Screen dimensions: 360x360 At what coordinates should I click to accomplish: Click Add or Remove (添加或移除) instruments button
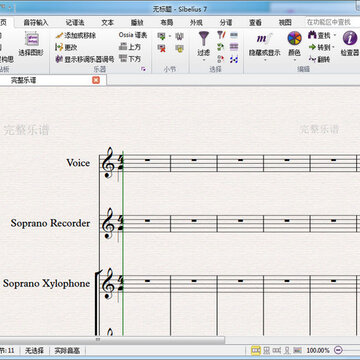(76, 35)
